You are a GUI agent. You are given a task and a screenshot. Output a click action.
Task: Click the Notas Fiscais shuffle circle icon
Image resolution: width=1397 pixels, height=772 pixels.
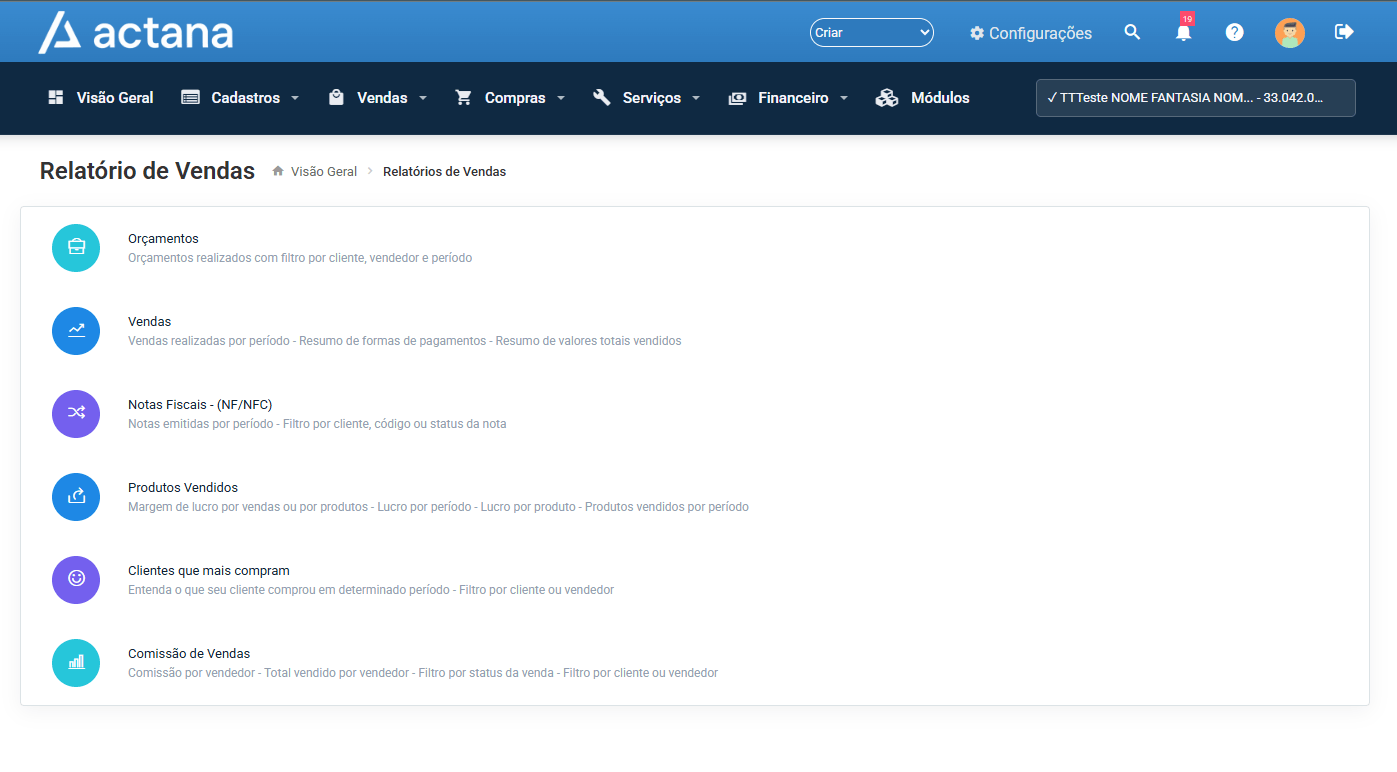76,414
